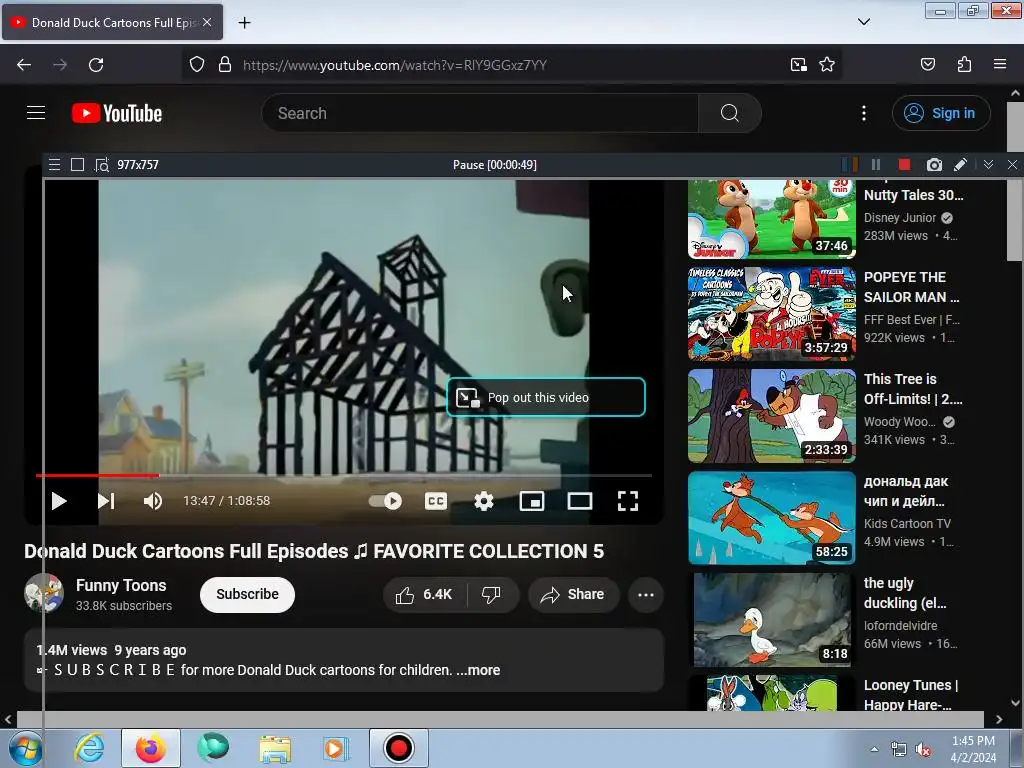The height and width of the screenshot is (768, 1024).
Task: Open the recorder hamburger menu
Action: (55, 165)
